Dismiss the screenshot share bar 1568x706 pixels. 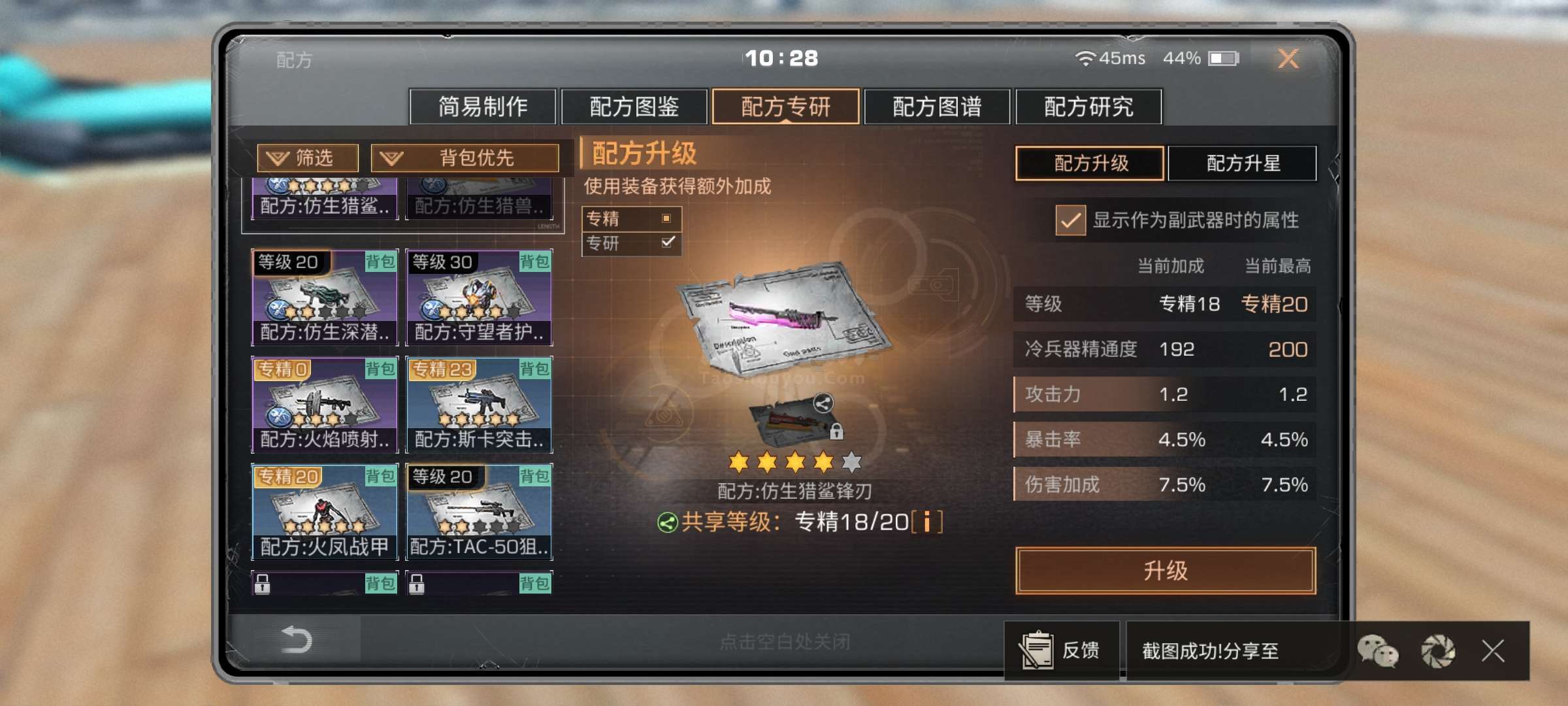click(1493, 651)
